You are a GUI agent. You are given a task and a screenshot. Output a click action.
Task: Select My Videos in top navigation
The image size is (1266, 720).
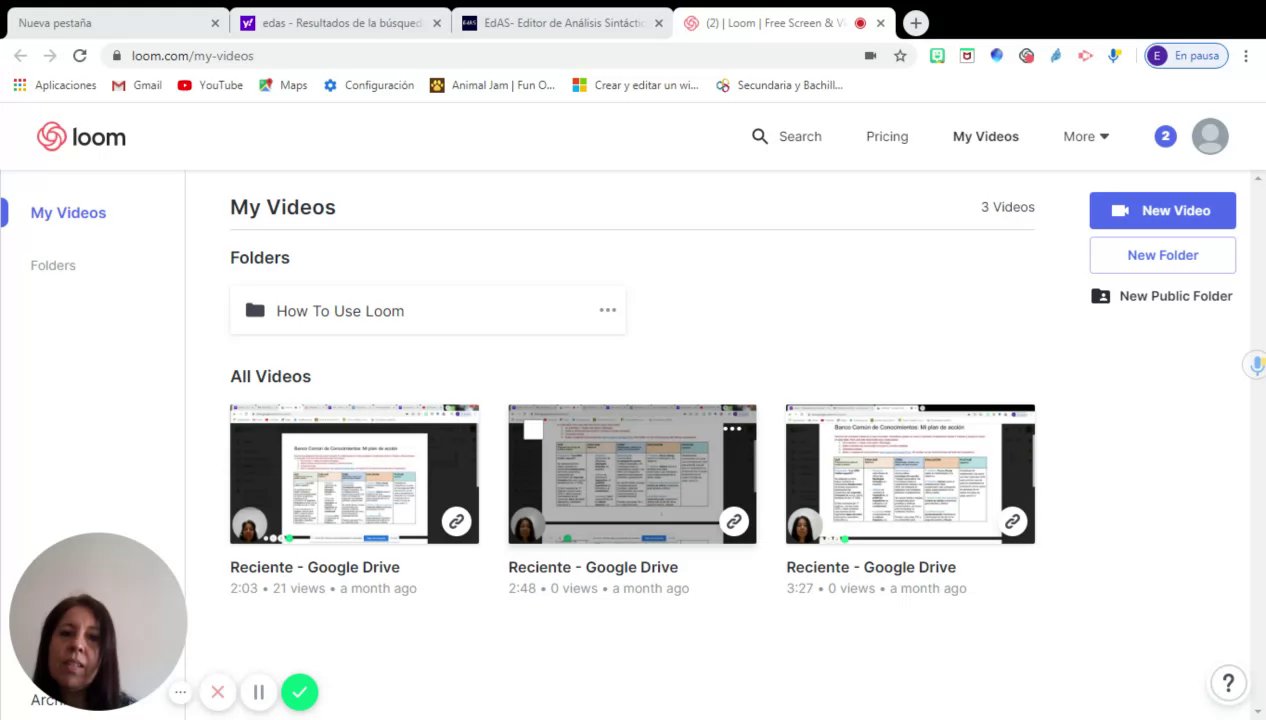pyautogui.click(x=985, y=136)
